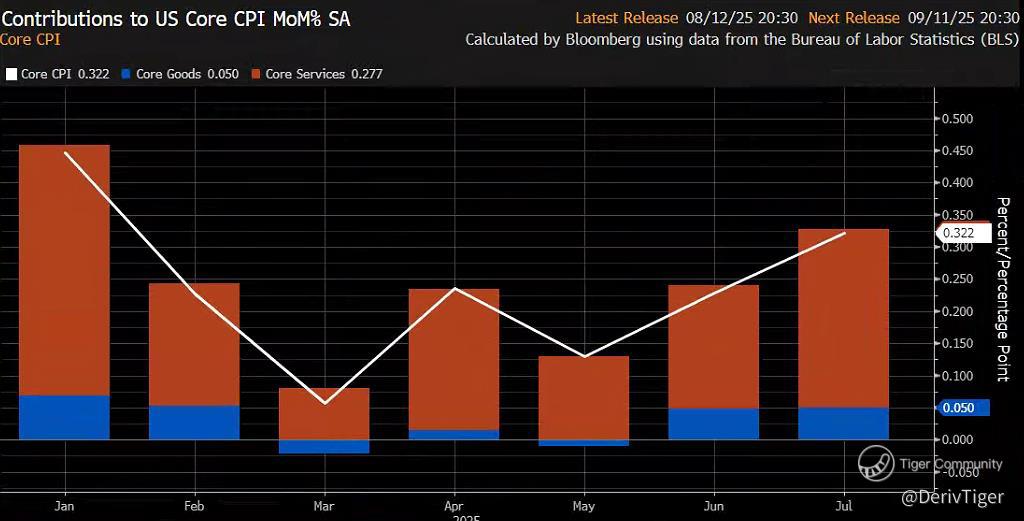Click the 0.322 value flag on the axis
Screen dimensions: 1024x521
964,233
